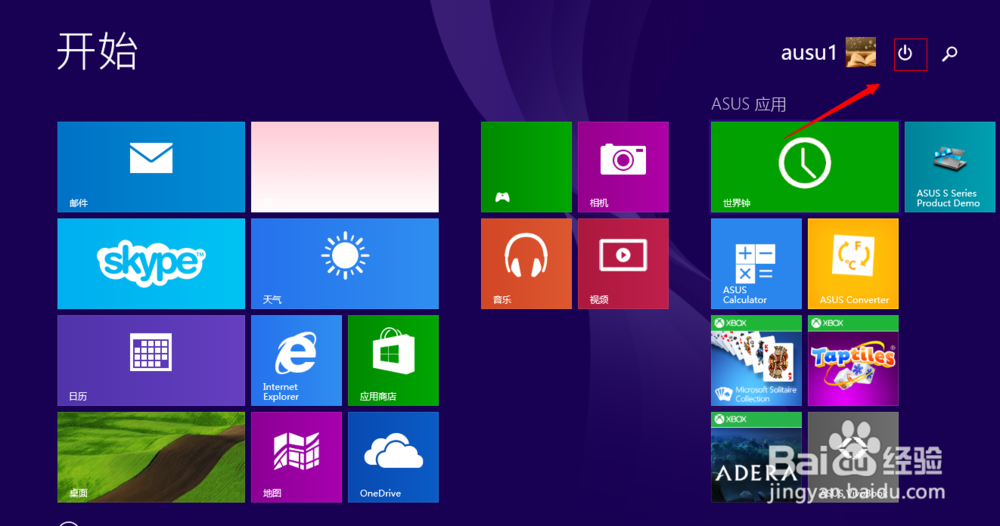Open the blank pink photo tile
Viewport: 1000px width, 526px height.
pos(345,167)
